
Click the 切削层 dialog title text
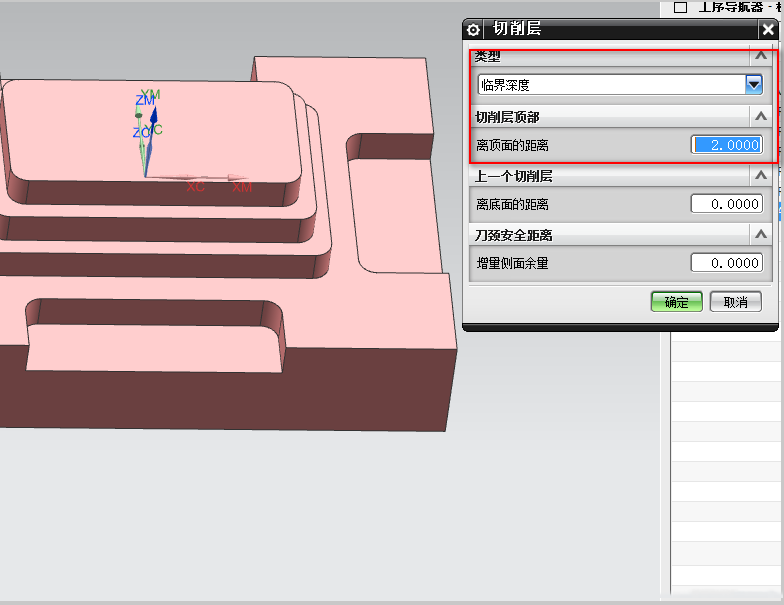517,29
